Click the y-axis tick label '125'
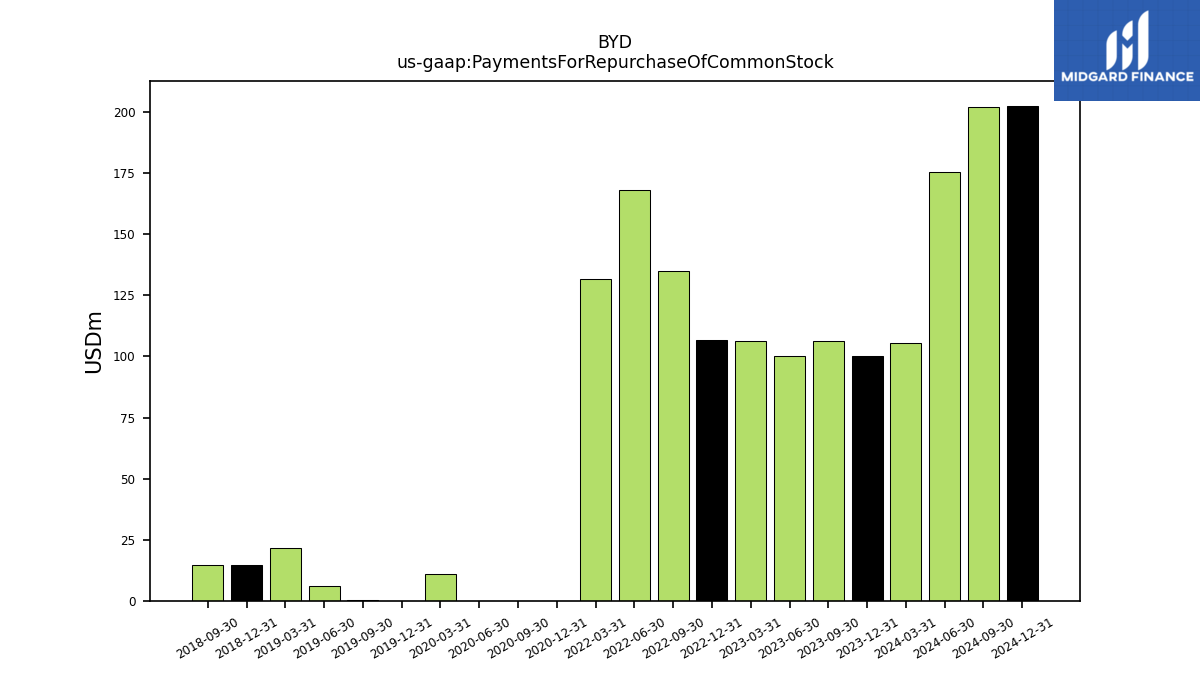 pos(125,296)
